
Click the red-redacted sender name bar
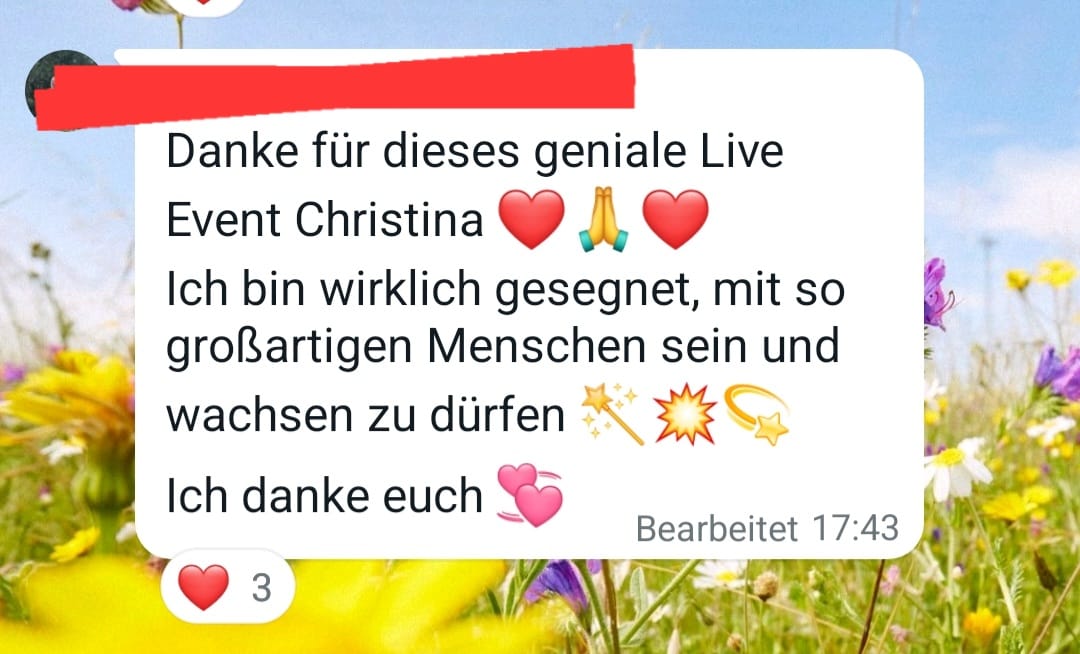[335, 86]
